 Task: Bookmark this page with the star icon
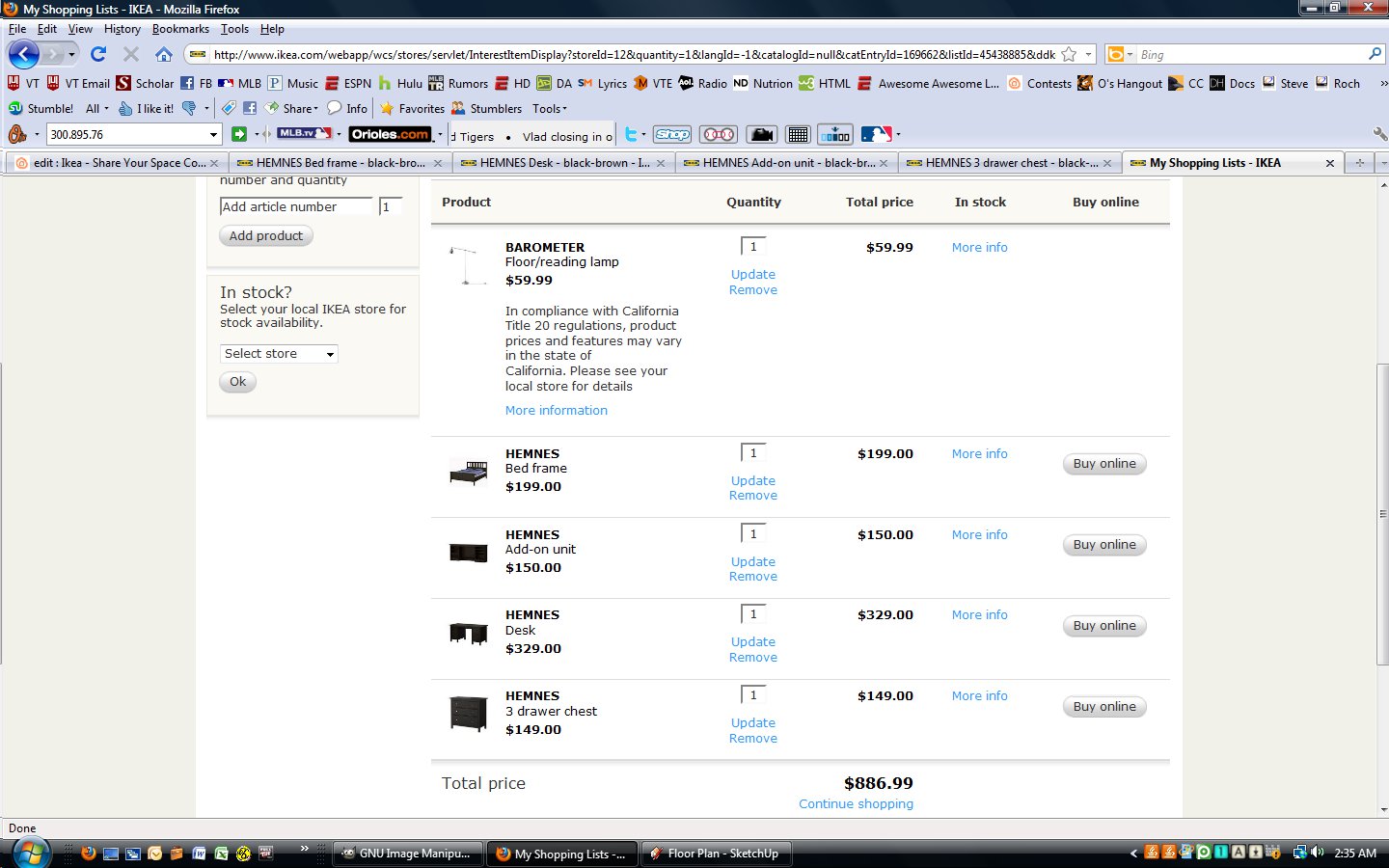[1069, 54]
